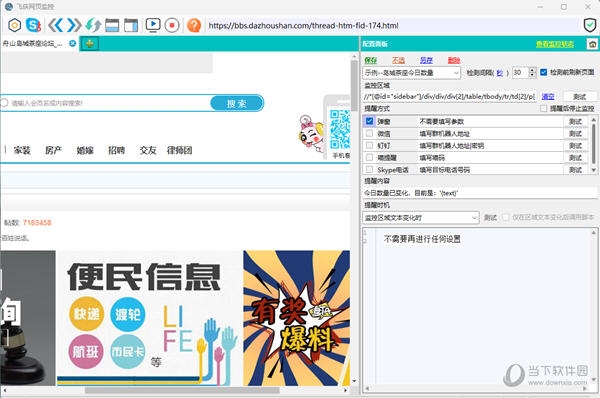This screenshot has height=398, width=600.
Task: Enable the fourth reminder method checkbox
Action: coord(369,157)
